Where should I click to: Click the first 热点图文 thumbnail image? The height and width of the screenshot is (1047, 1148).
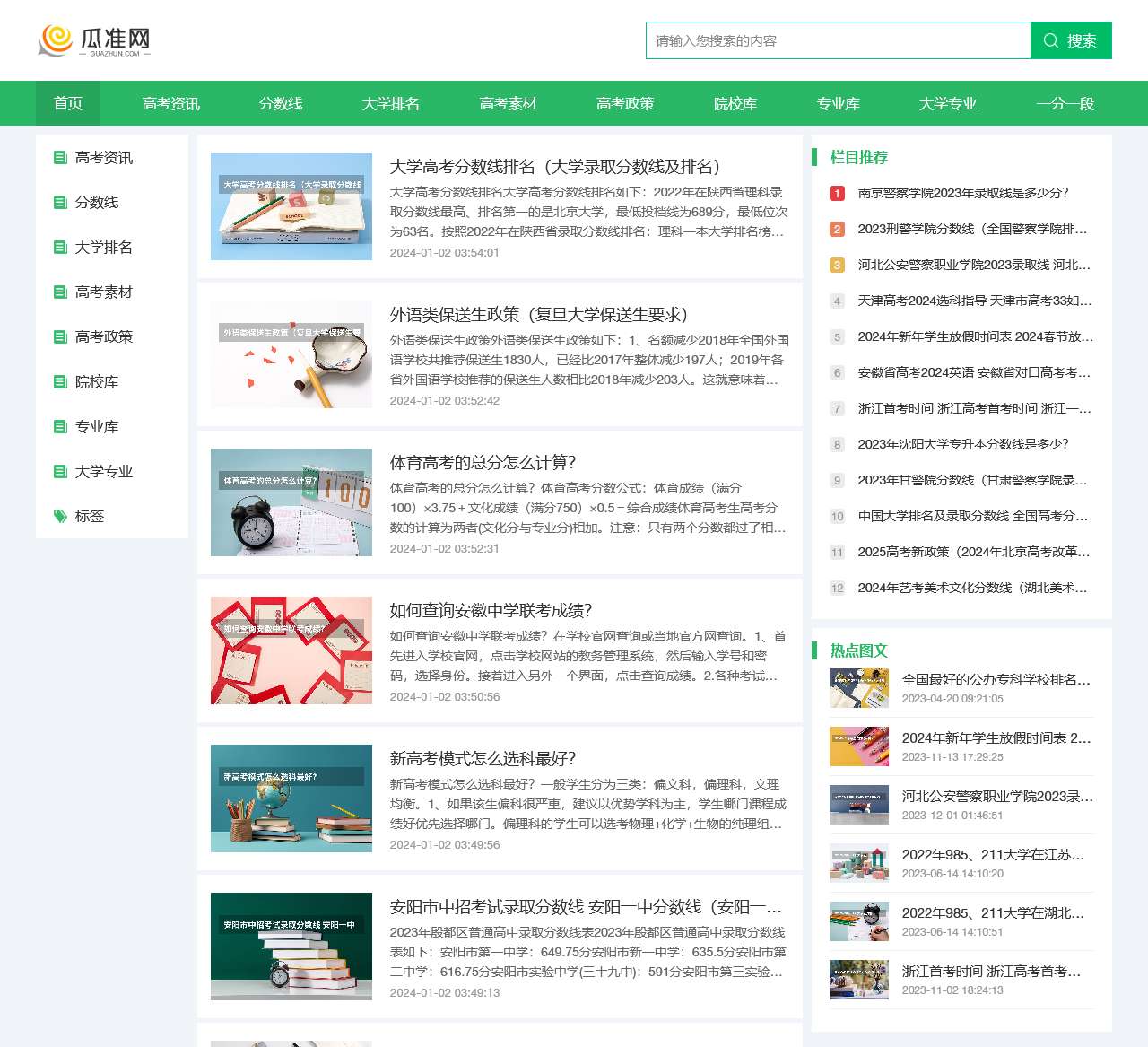tap(859, 689)
